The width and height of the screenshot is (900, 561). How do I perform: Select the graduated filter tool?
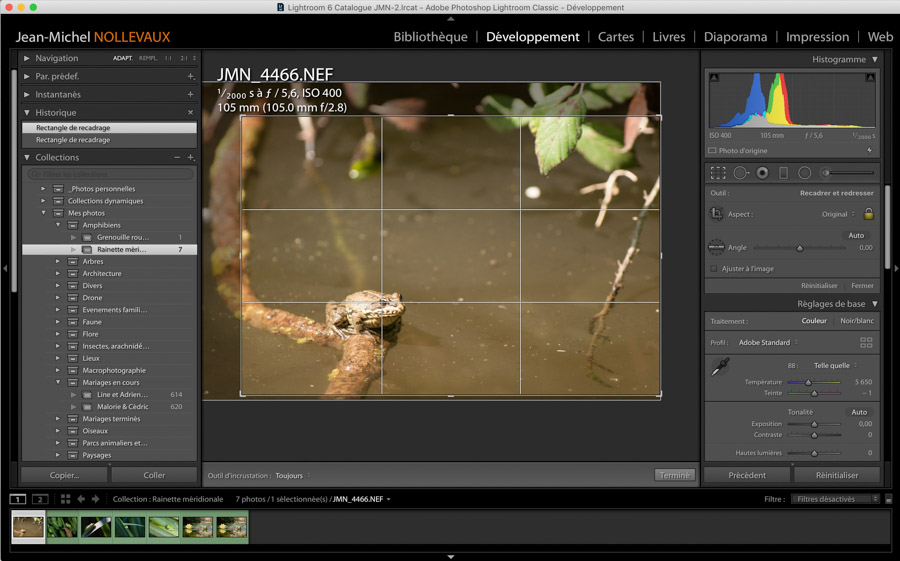pos(783,173)
